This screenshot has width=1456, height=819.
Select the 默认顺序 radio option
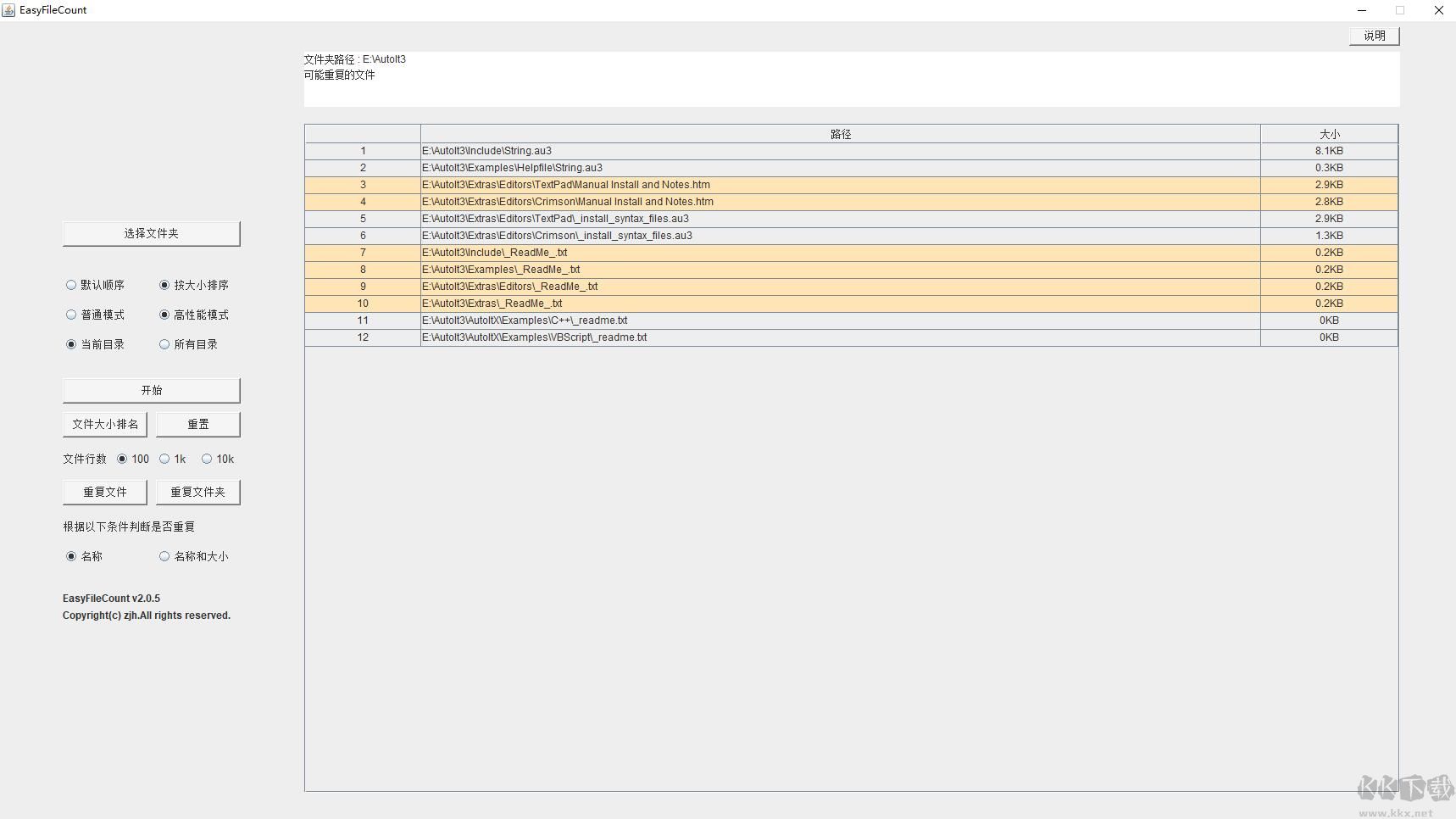coord(71,285)
